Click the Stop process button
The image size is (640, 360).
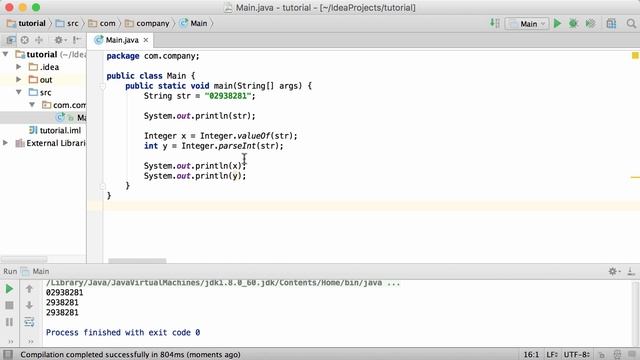9,305
